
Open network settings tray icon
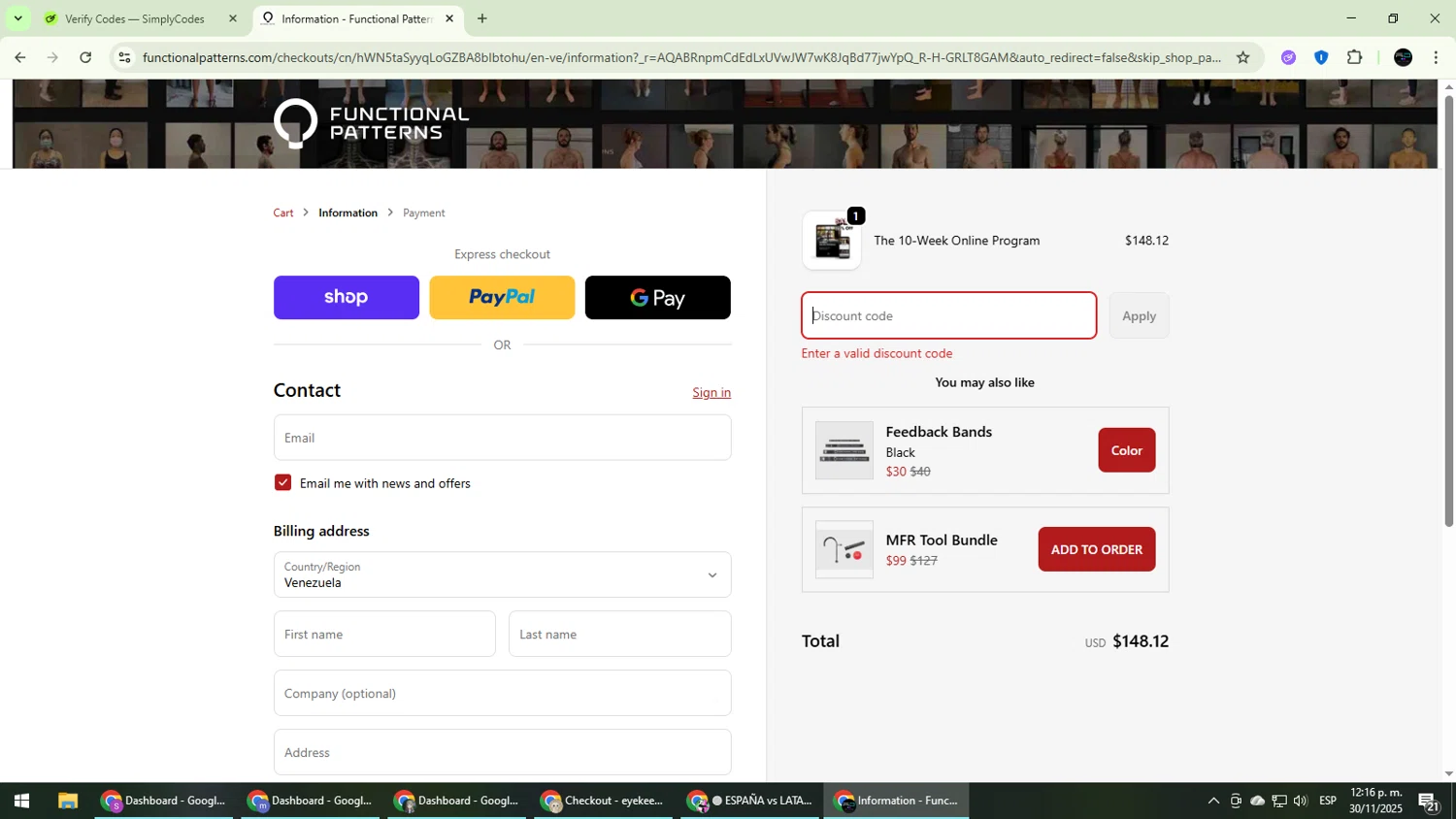coord(1279,801)
